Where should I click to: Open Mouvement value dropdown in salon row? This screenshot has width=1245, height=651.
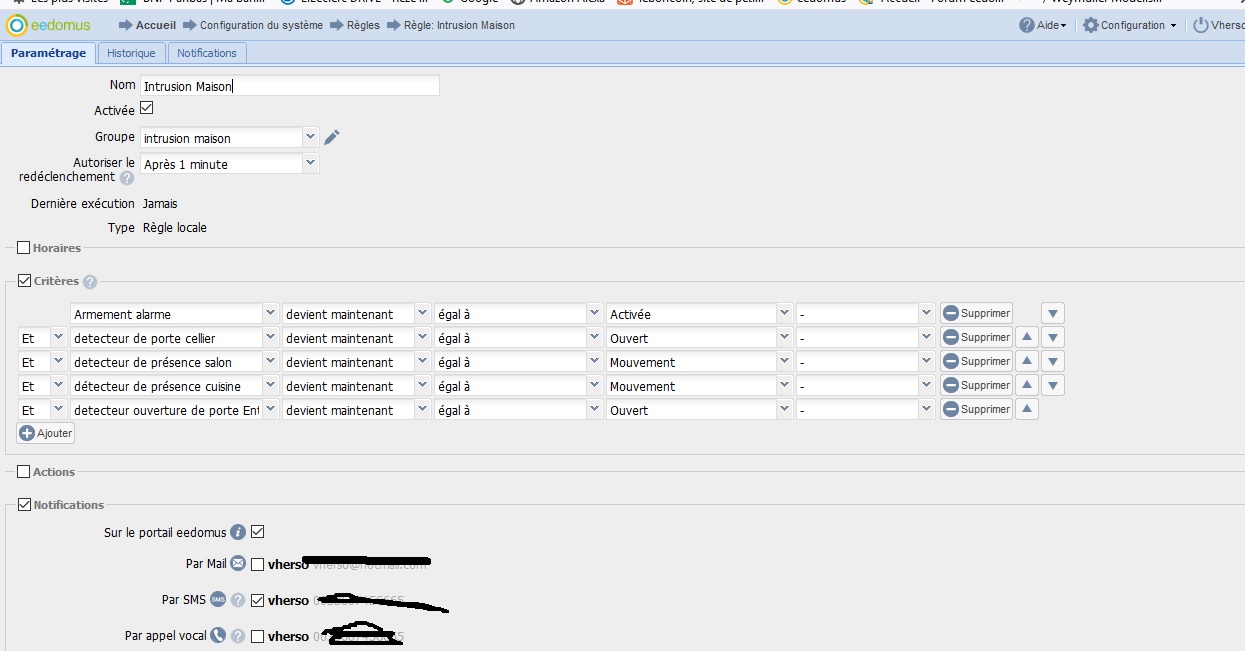785,361
